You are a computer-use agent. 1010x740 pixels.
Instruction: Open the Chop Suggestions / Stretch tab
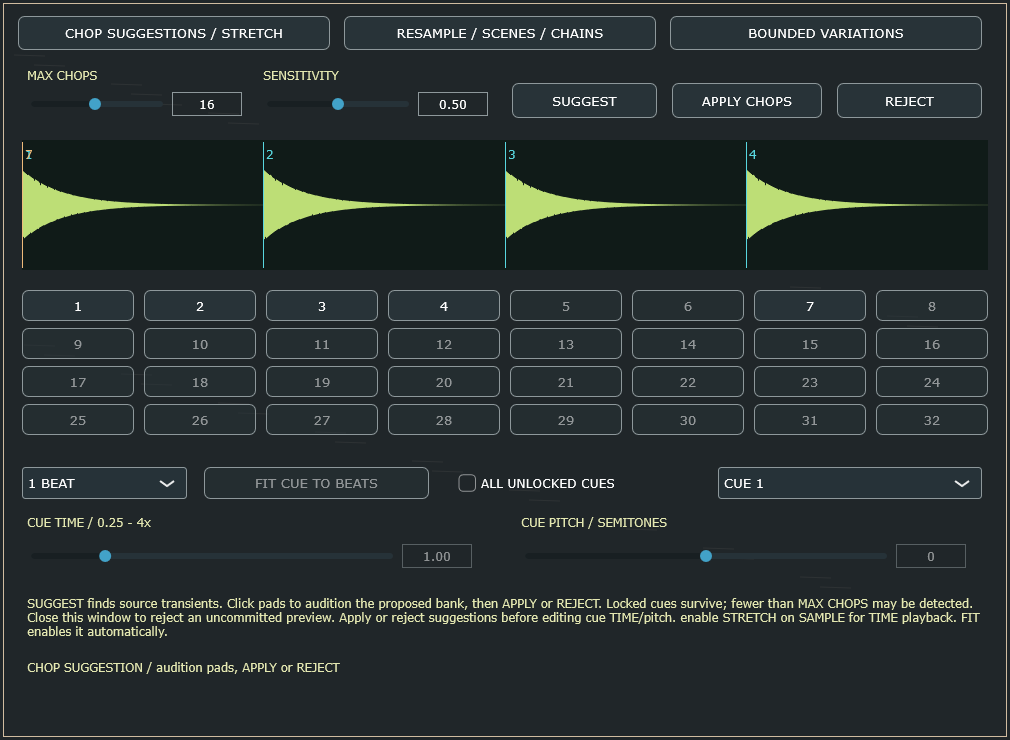(174, 33)
